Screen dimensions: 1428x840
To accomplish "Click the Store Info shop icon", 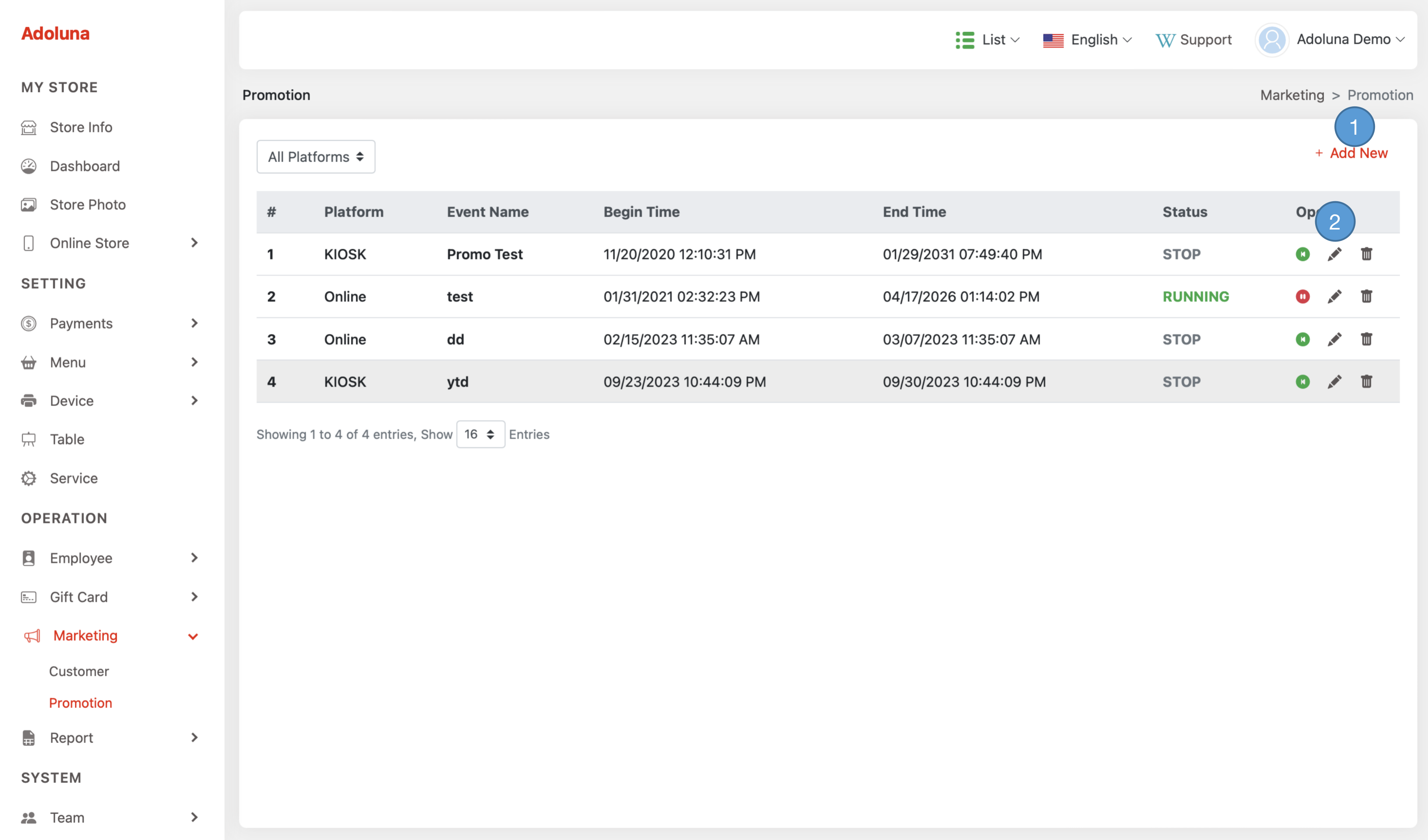I will tap(29, 128).
